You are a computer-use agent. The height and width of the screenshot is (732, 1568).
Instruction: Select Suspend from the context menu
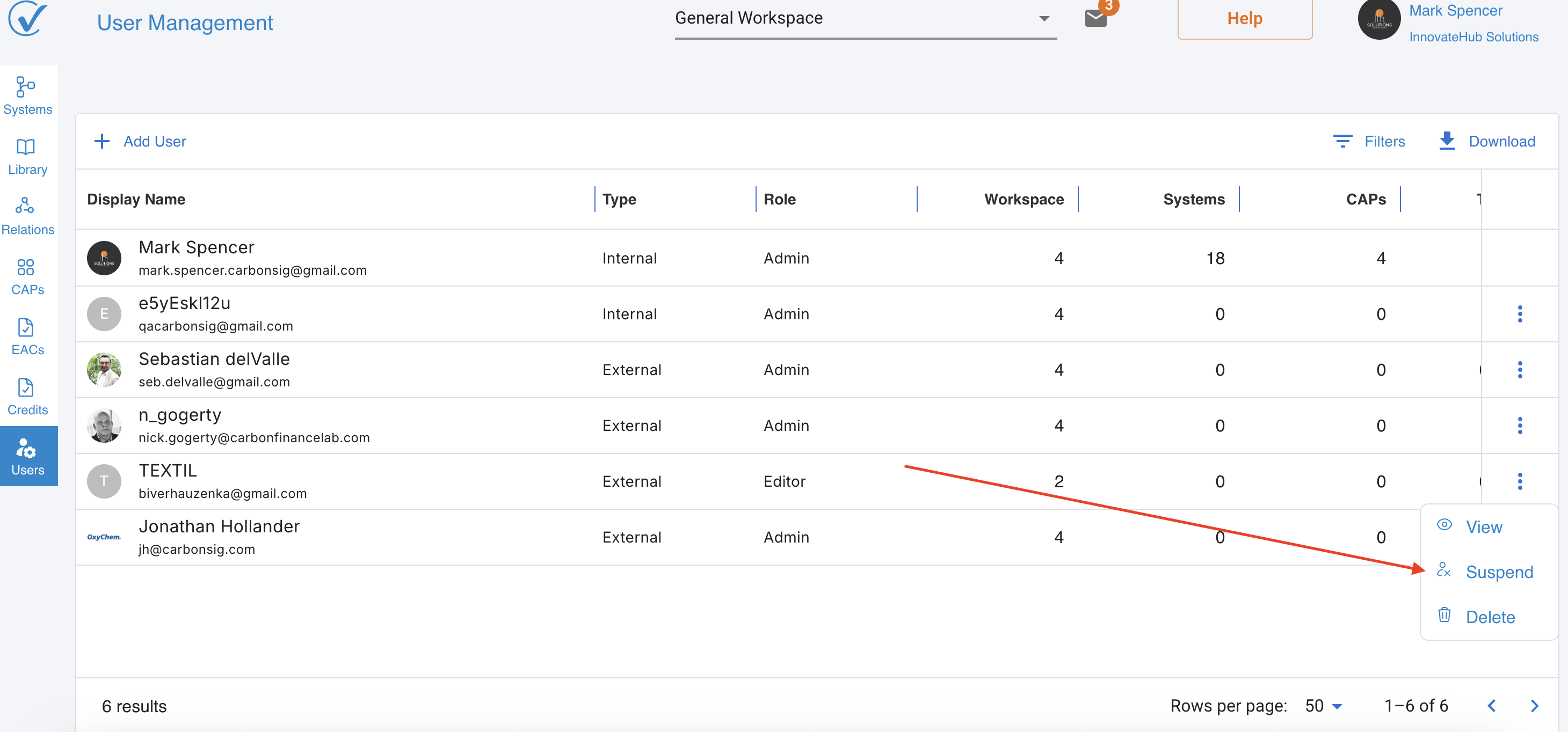click(1498, 572)
